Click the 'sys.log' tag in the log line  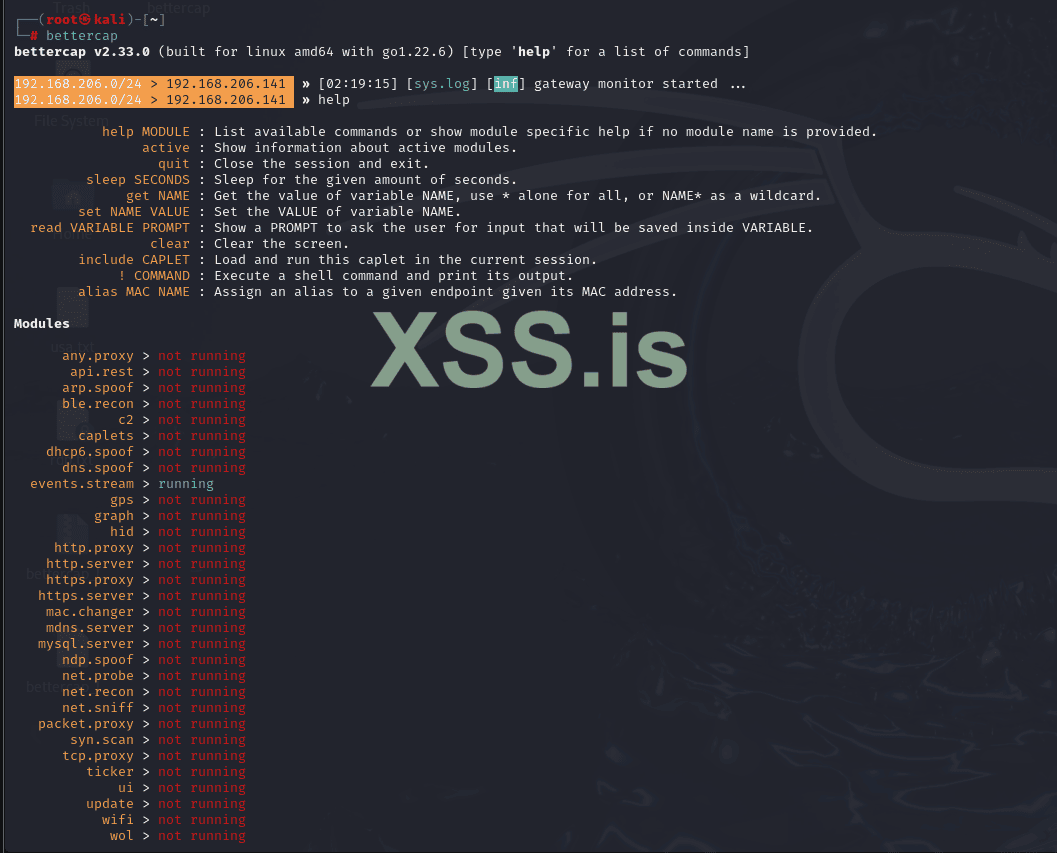tap(442, 84)
